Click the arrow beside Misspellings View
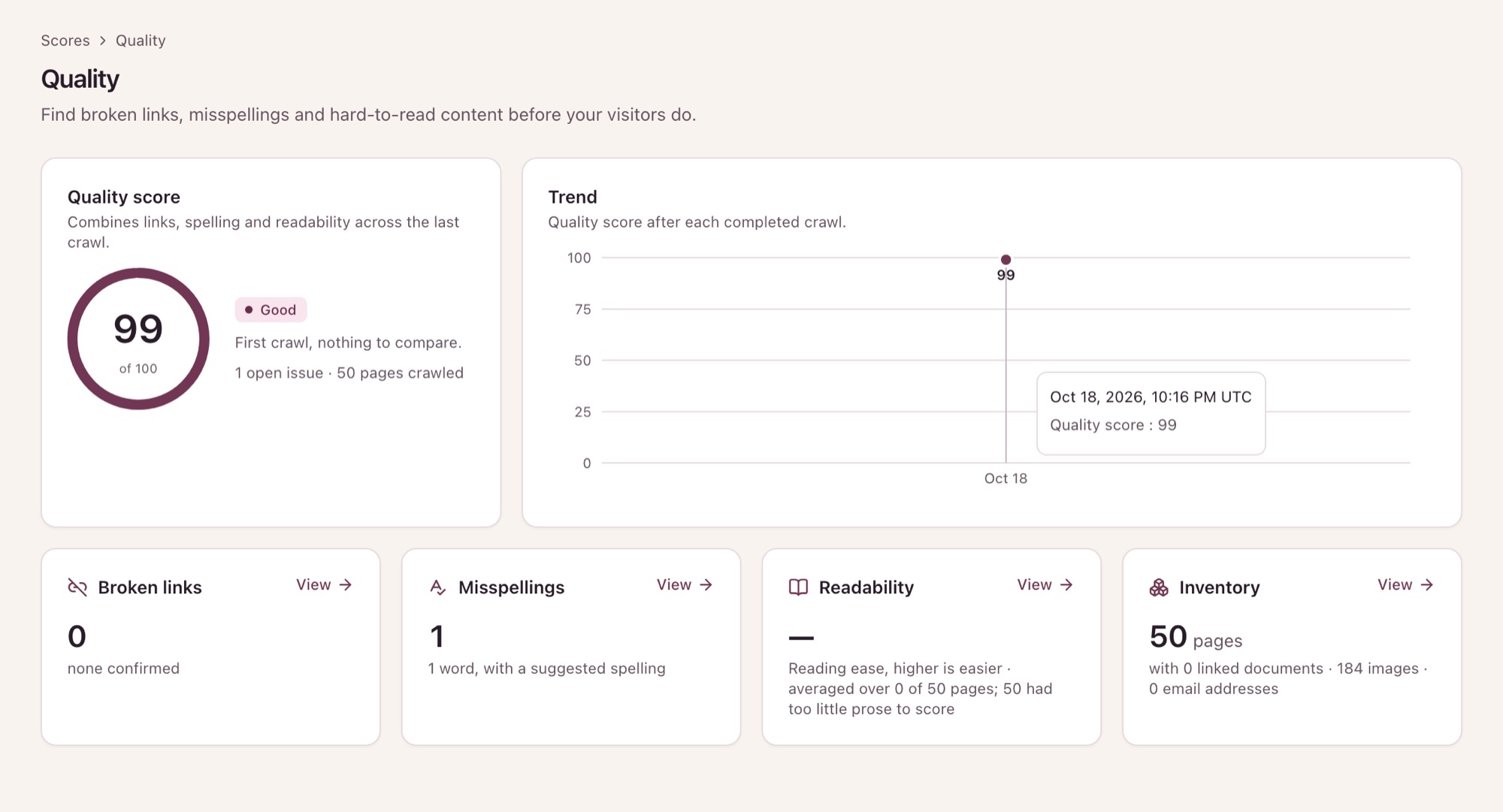This screenshot has width=1503, height=812. tap(706, 584)
